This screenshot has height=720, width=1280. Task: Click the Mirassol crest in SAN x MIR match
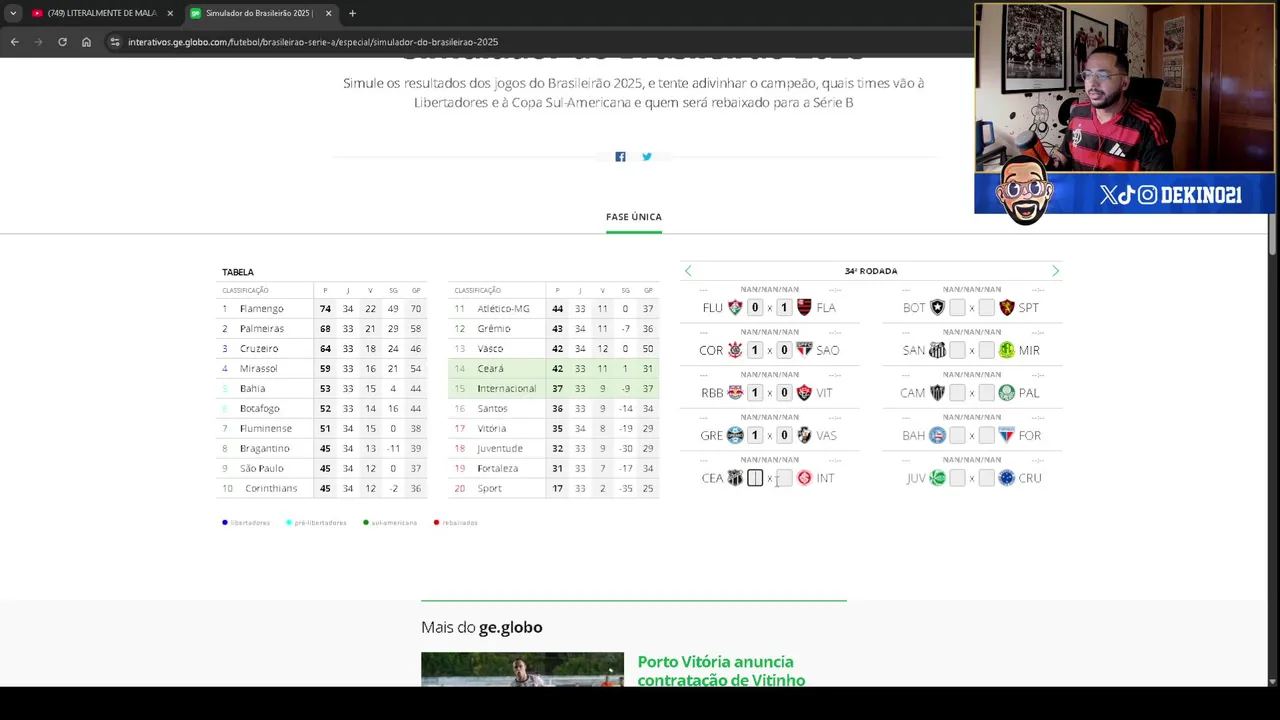1007,350
